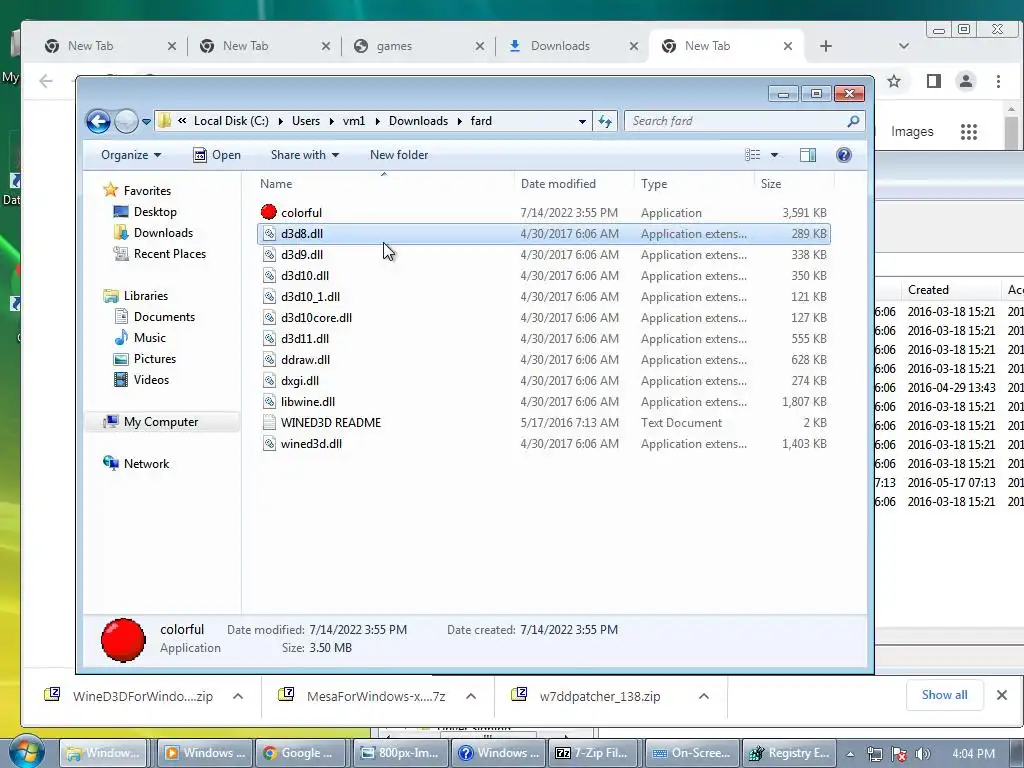This screenshot has height=768, width=1024.
Task: Open the Share with dropdown
Action: [304, 155]
